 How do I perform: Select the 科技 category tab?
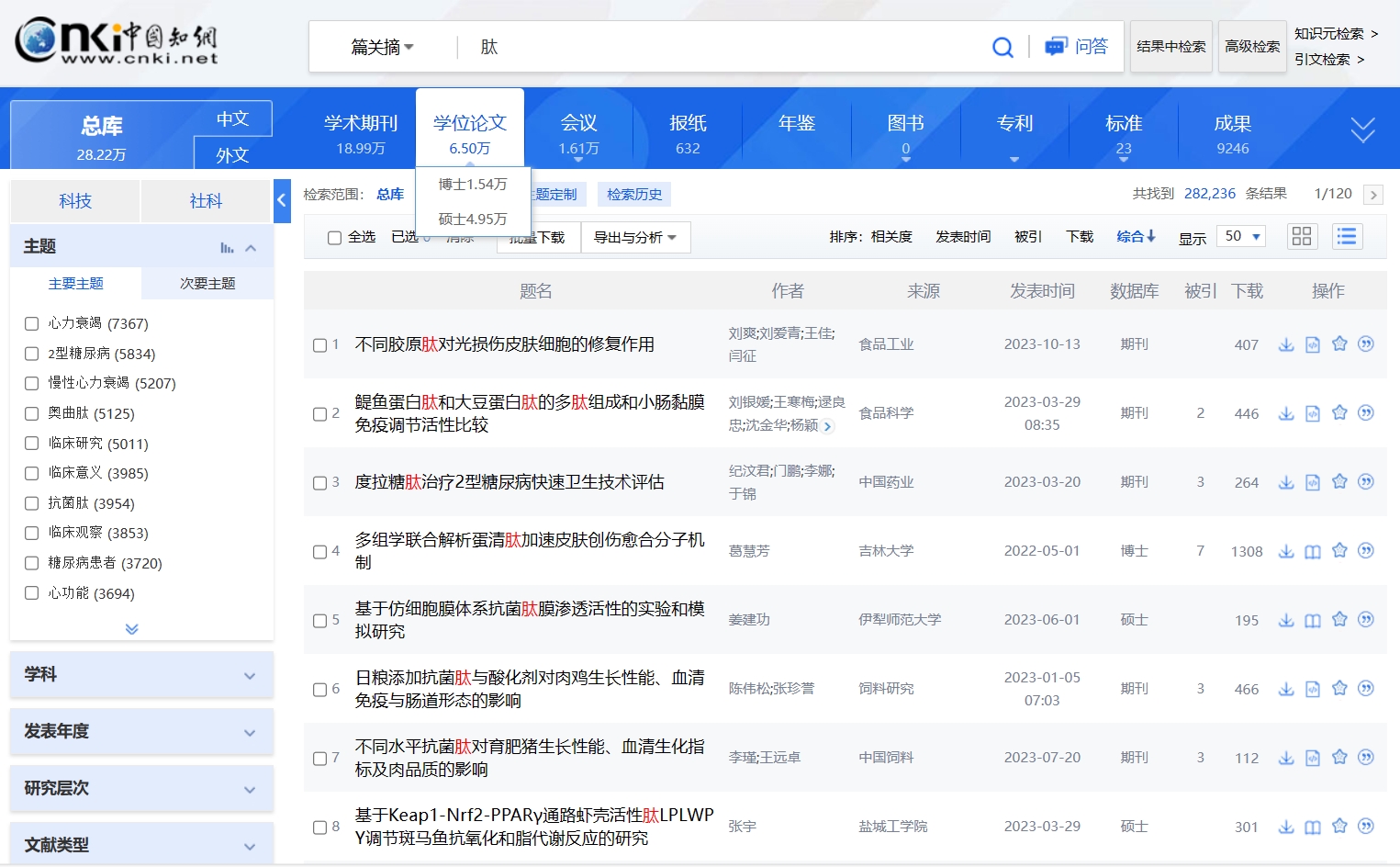pos(75,201)
